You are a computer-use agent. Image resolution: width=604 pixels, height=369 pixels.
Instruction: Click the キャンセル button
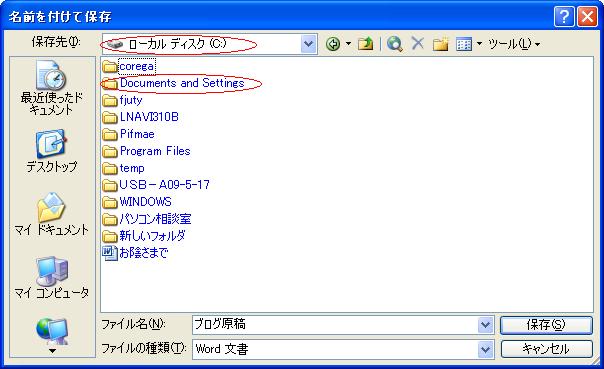pyautogui.click(x=546, y=349)
